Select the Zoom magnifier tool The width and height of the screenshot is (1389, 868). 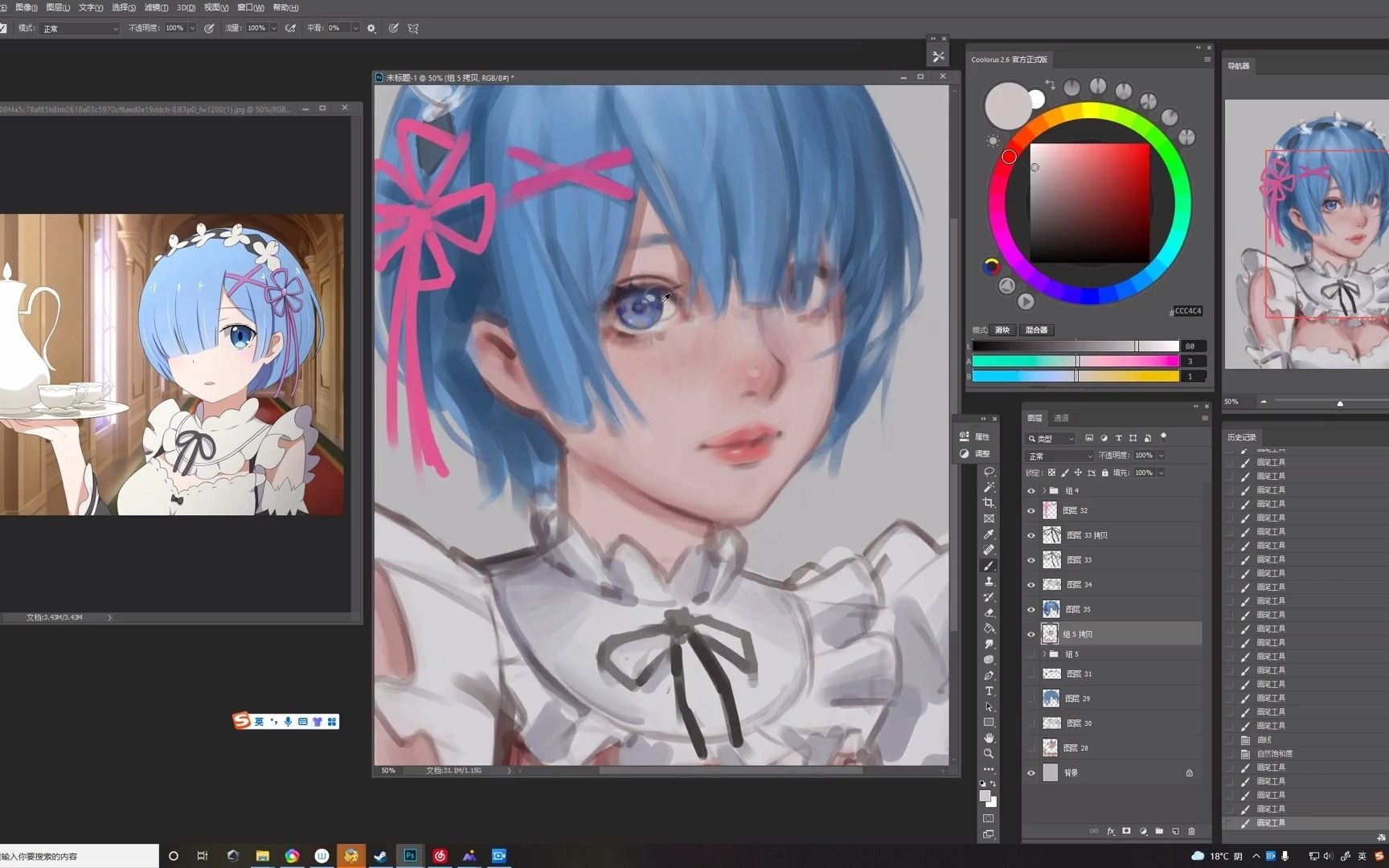pos(989,754)
